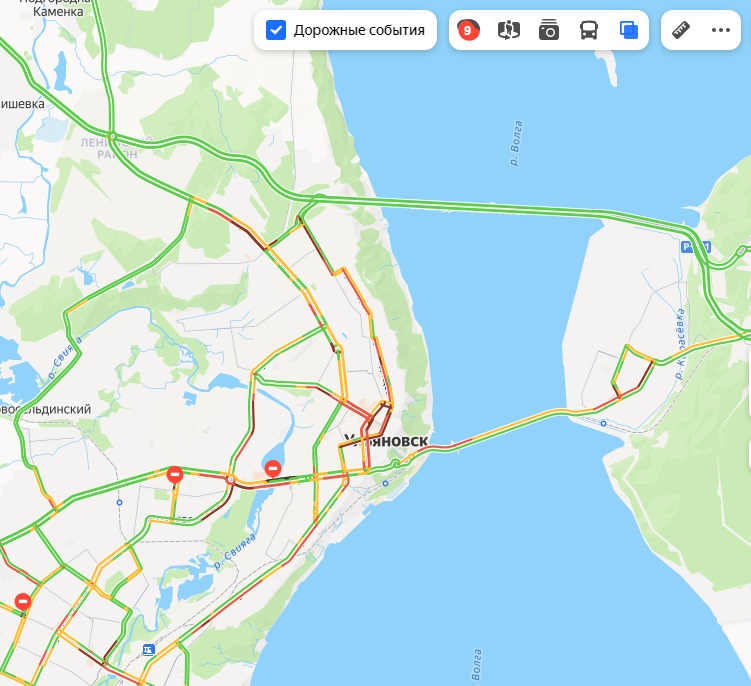
Task: Enable the public transport bus layer
Action: click(x=589, y=30)
